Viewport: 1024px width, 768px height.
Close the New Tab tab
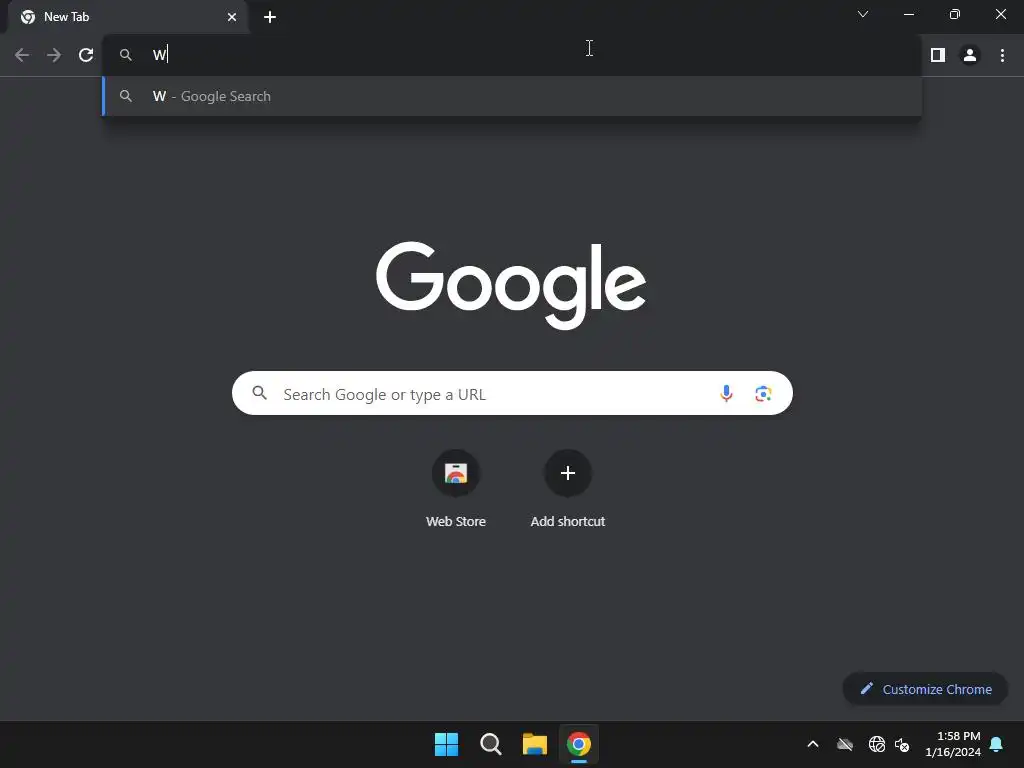pos(232,17)
